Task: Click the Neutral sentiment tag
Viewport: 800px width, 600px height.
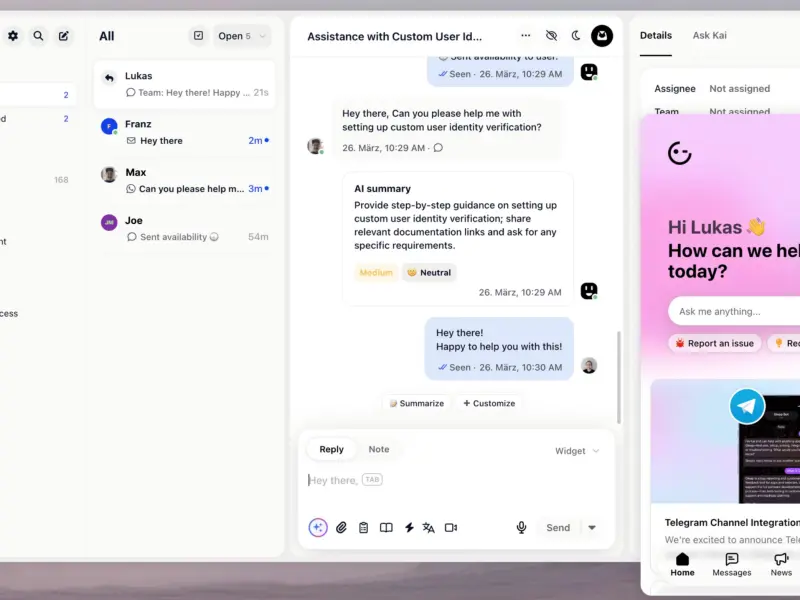Action: point(429,272)
